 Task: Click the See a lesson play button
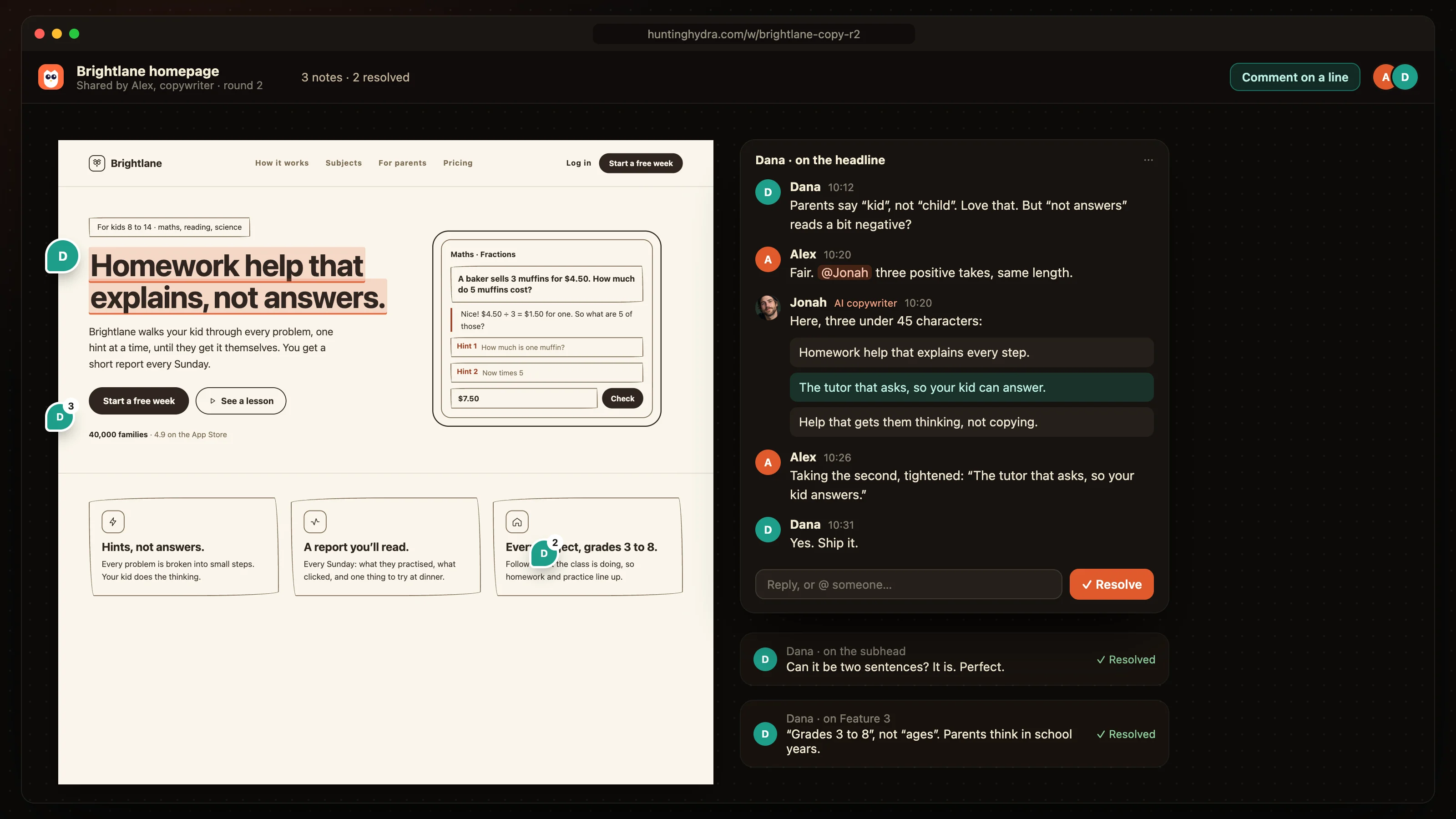point(241,401)
